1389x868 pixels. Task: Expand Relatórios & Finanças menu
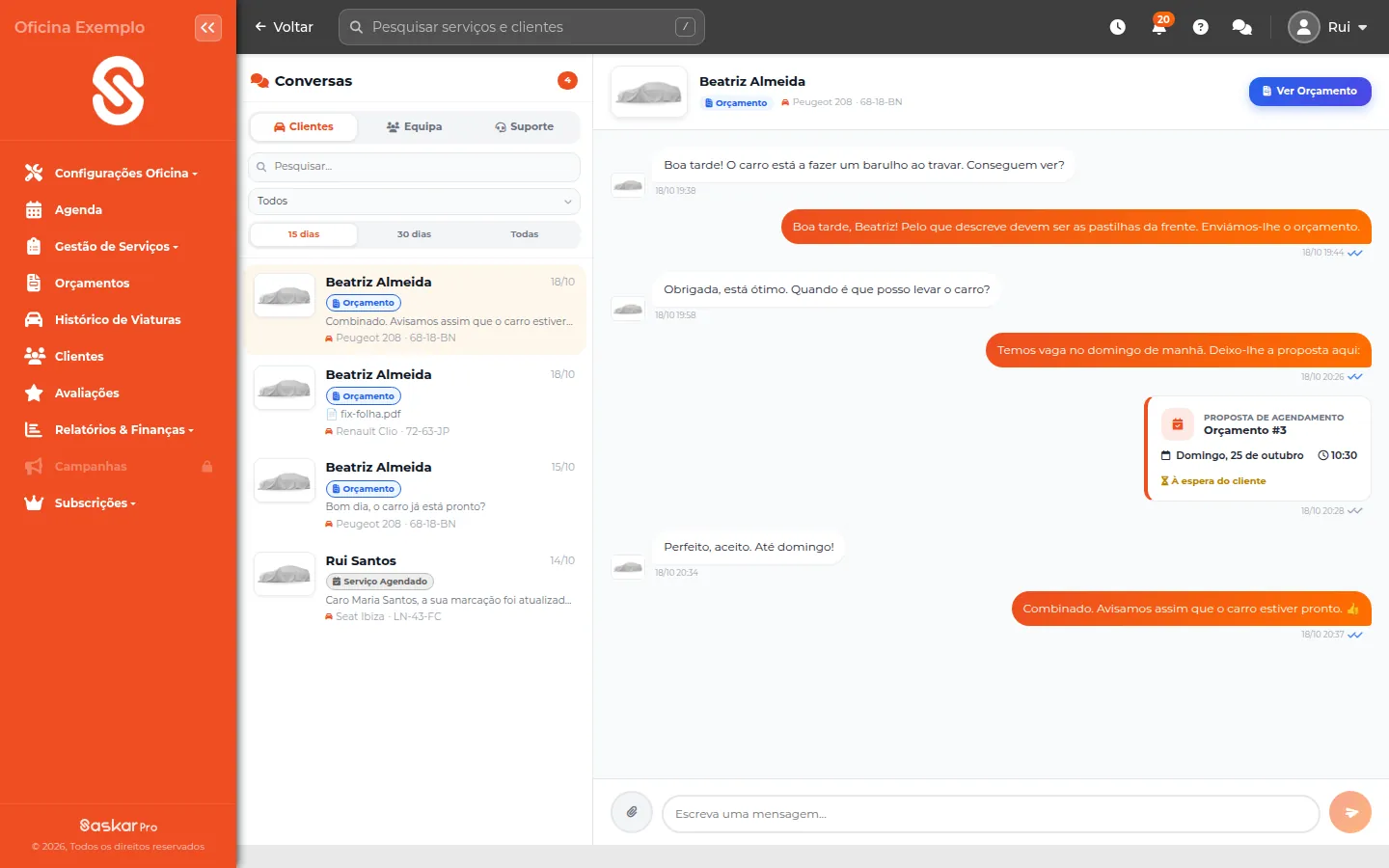point(123,429)
